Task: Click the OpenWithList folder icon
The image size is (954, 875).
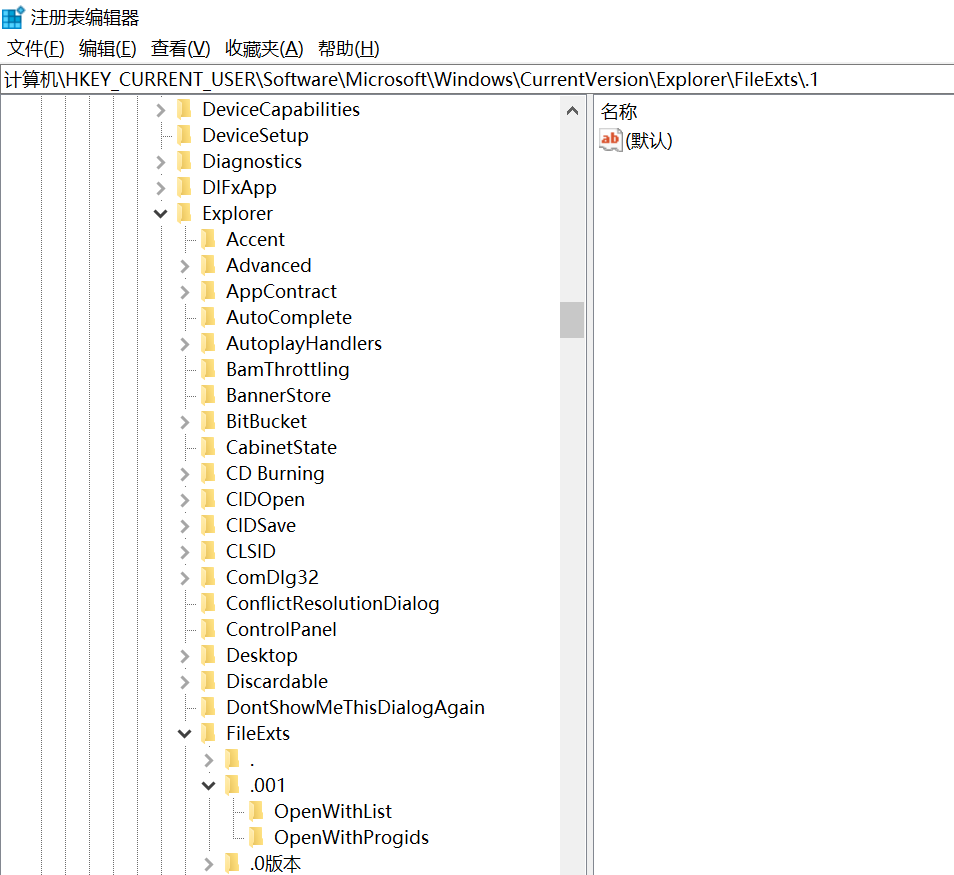Action: pos(257,811)
